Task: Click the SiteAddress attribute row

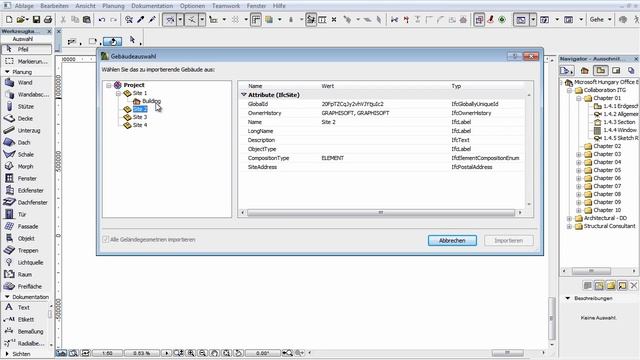Action: [x=382, y=167]
